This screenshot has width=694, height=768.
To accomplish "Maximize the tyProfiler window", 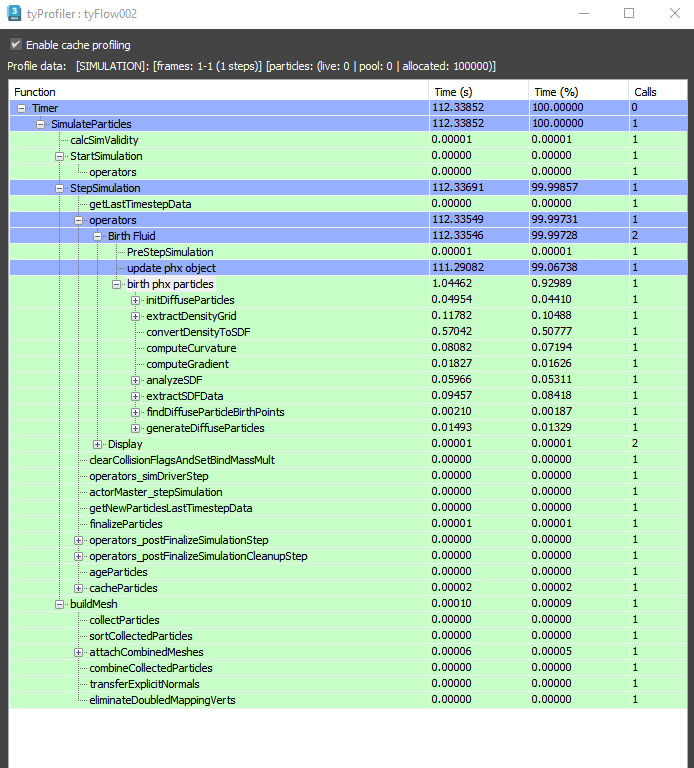I will point(629,13).
